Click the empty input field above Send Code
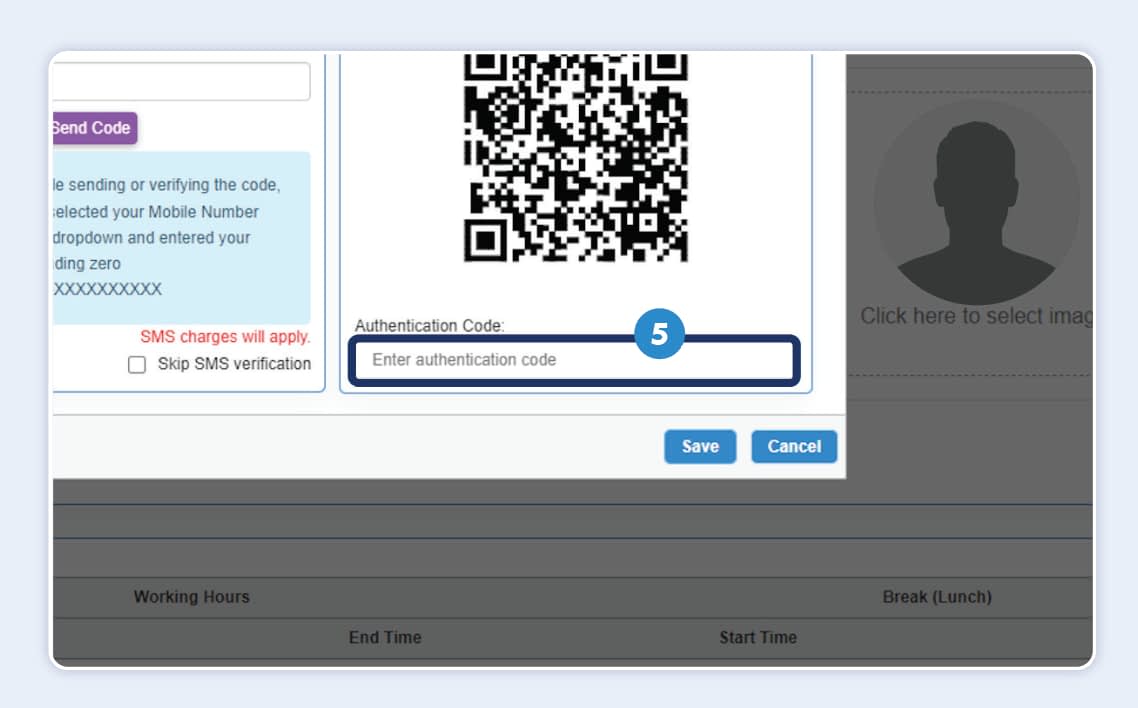 (181, 81)
